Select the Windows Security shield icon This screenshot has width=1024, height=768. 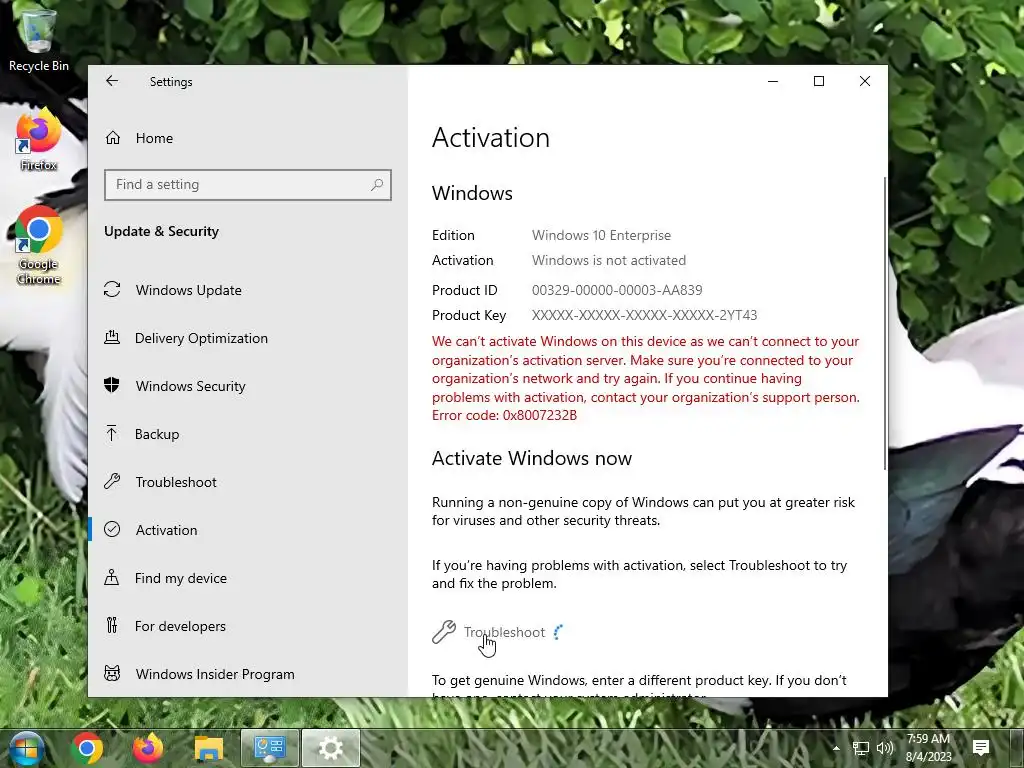tap(112, 385)
